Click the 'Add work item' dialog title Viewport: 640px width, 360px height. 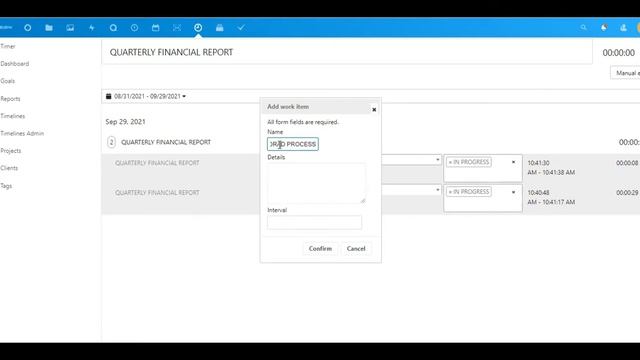288,107
